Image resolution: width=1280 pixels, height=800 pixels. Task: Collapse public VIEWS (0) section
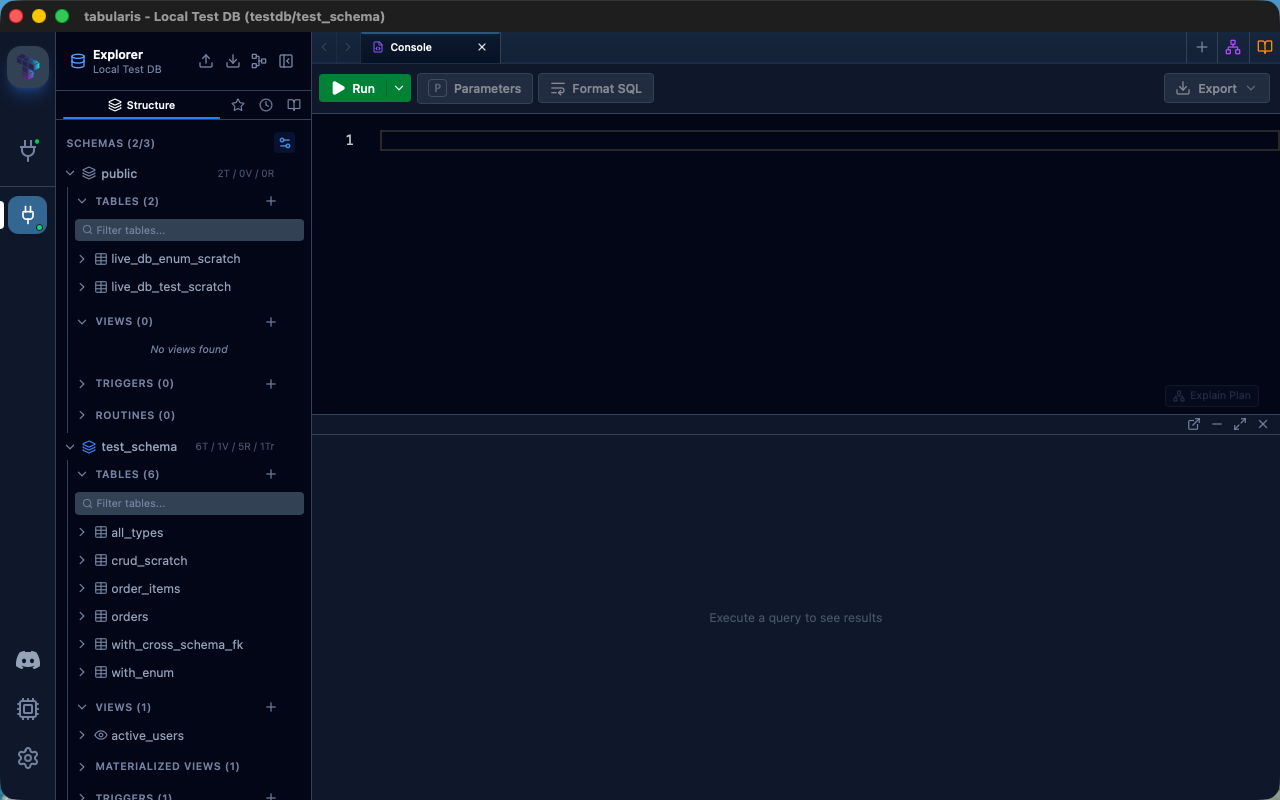tap(82, 322)
